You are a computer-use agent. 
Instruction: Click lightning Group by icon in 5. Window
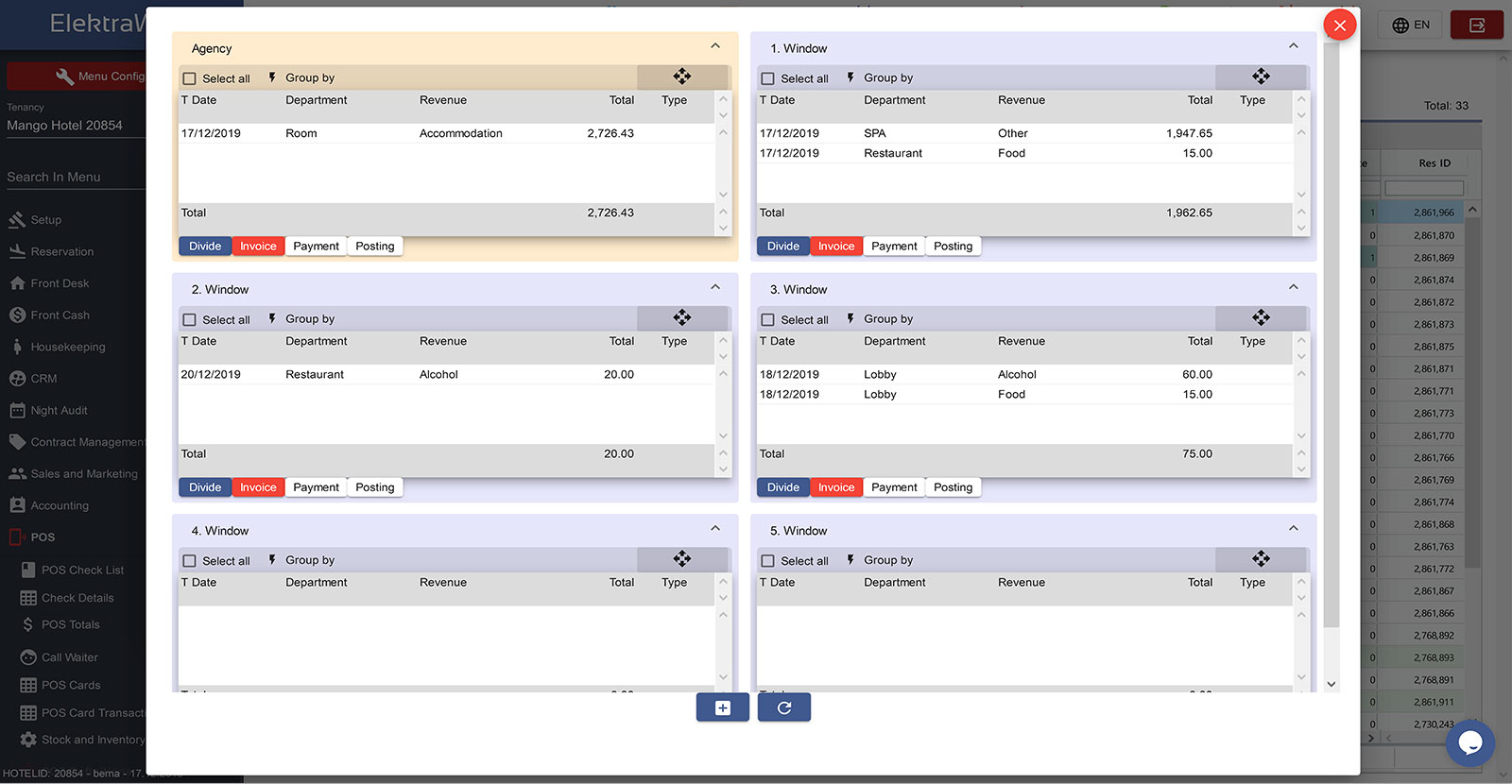click(850, 559)
